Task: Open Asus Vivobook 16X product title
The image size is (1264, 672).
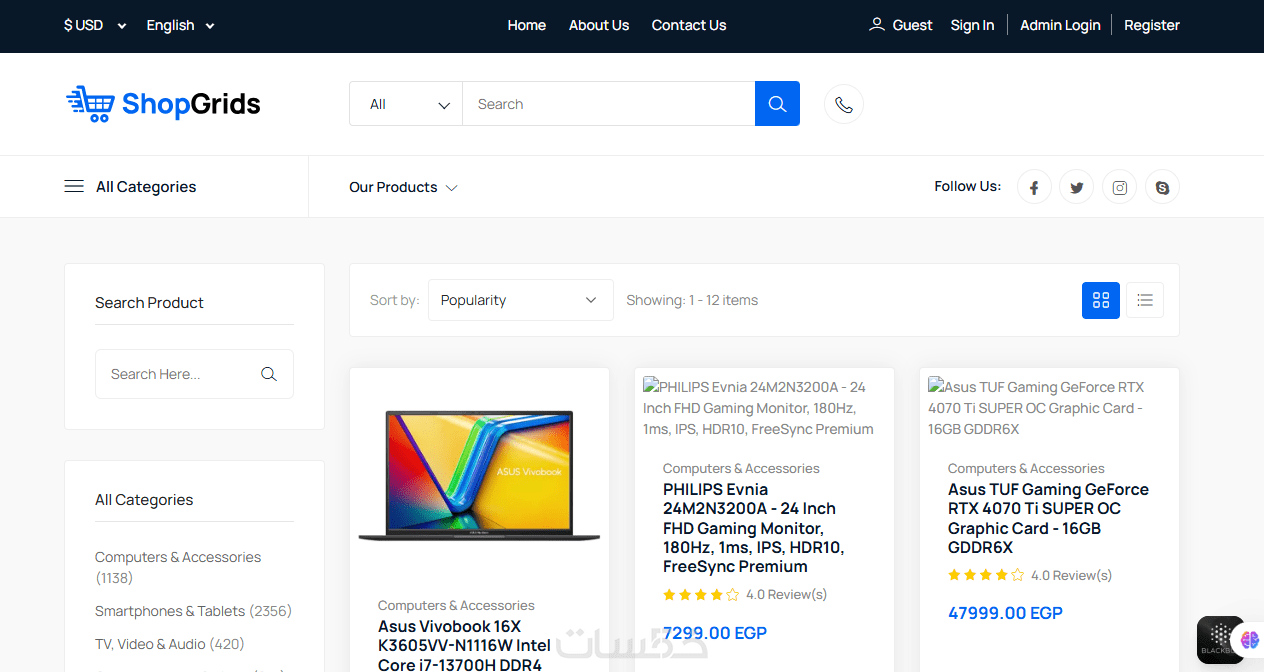Action: click(x=464, y=646)
